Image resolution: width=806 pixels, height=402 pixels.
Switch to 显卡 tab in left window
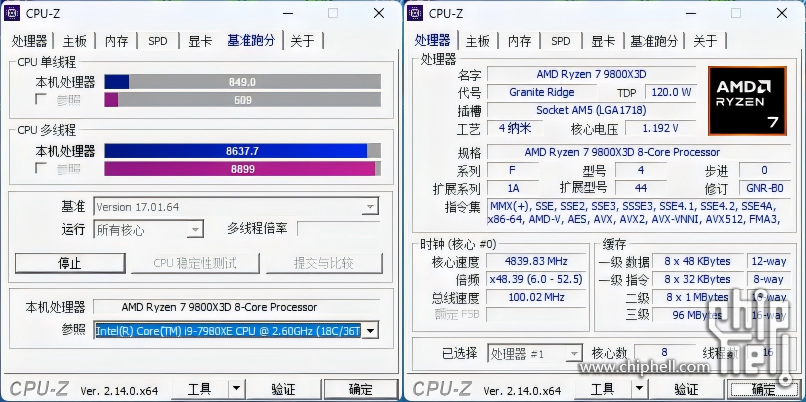tap(200, 41)
